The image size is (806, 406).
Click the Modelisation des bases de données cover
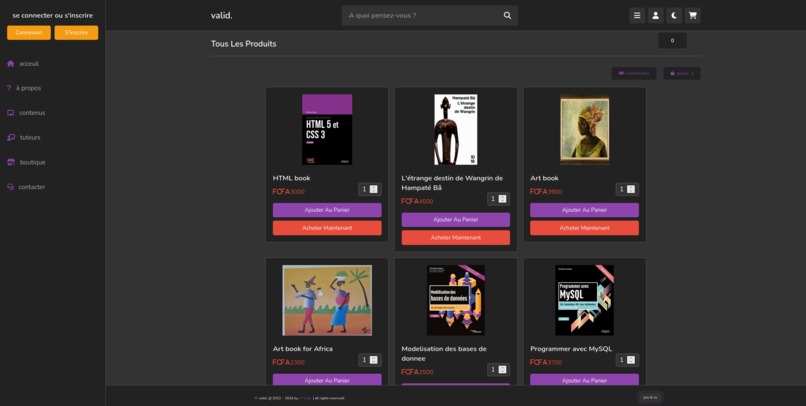[455, 300]
